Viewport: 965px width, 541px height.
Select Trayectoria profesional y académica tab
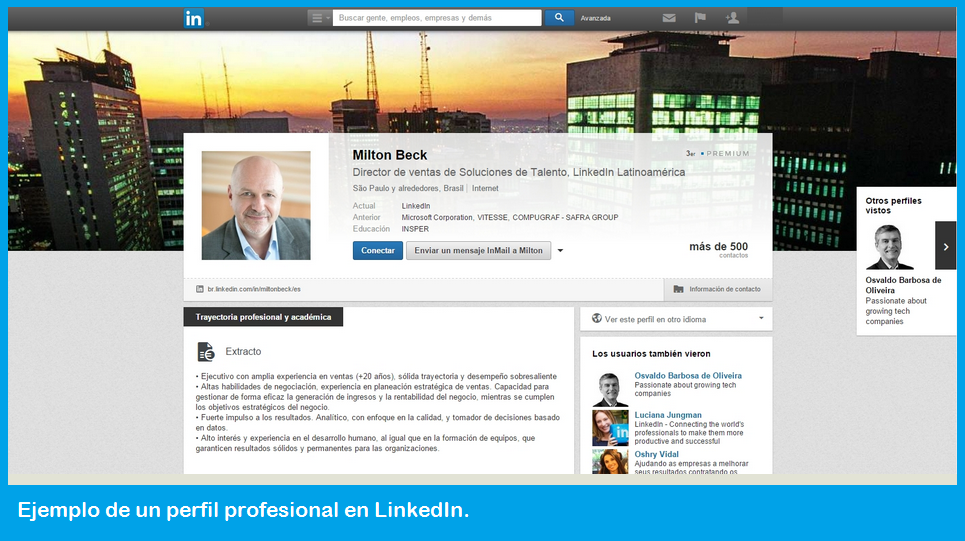click(263, 317)
